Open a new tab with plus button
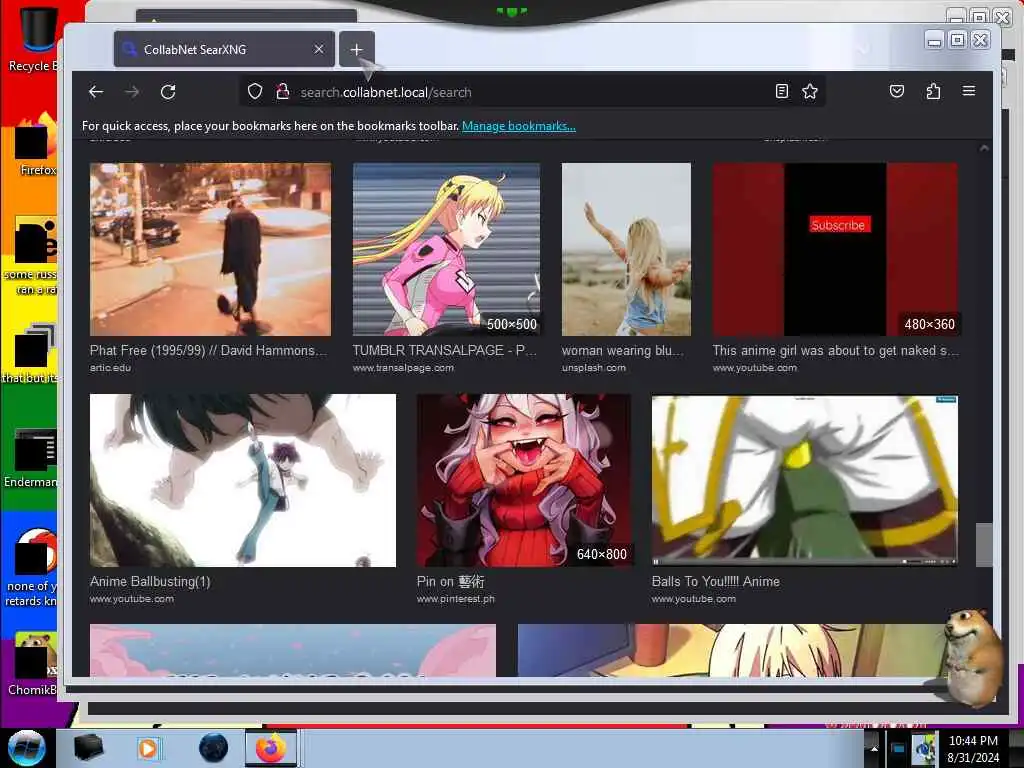1024x768 pixels. click(357, 50)
